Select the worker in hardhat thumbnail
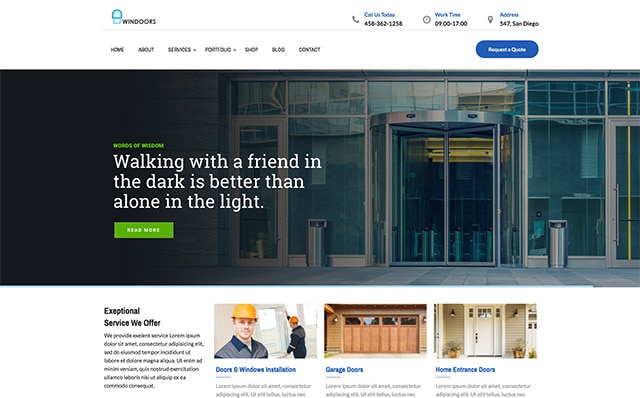The width and height of the screenshot is (640, 398). tap(265, 331)
